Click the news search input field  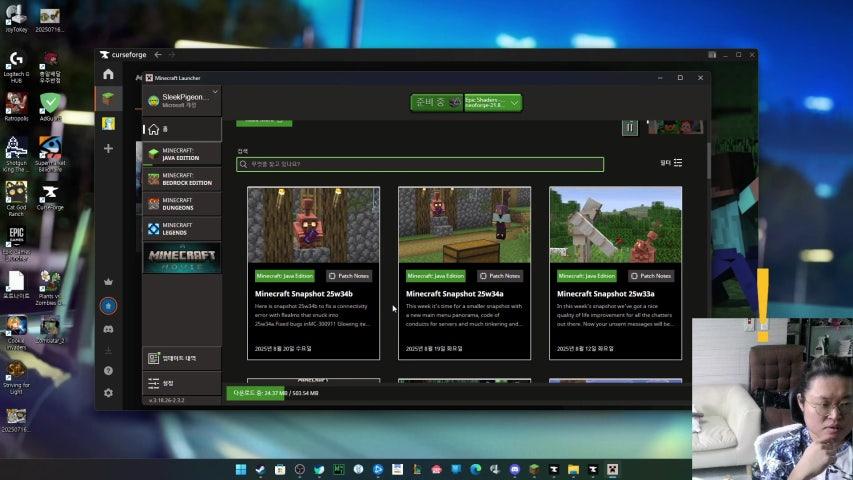pyautogui.click(x=420, y=164)
